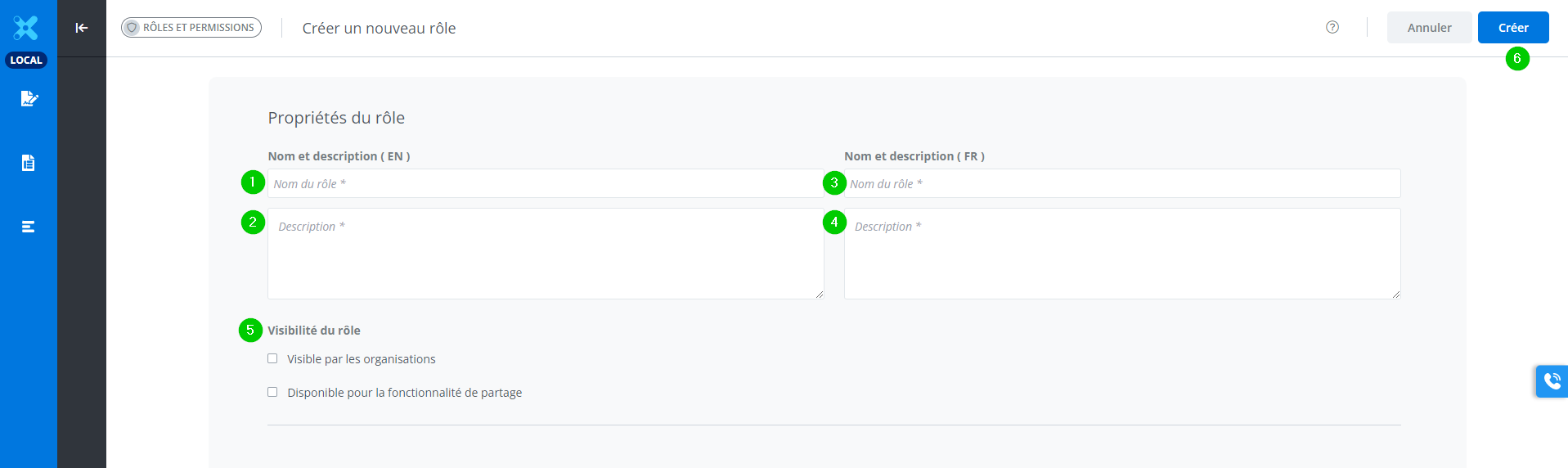
Task: Enable Visible par les organisations checkbox
Action: [272, 358]
